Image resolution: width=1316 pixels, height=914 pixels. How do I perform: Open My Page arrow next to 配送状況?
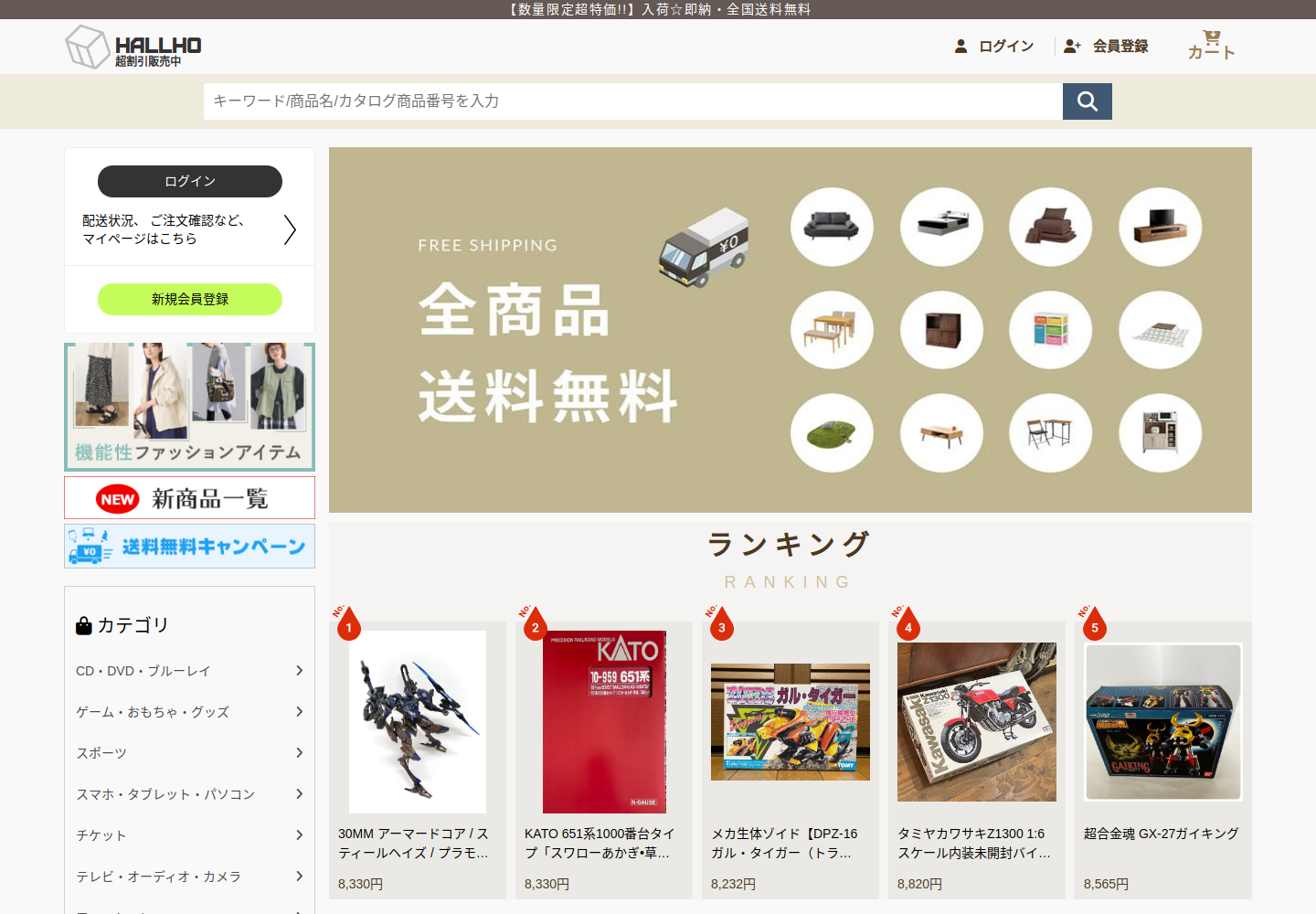290,229
